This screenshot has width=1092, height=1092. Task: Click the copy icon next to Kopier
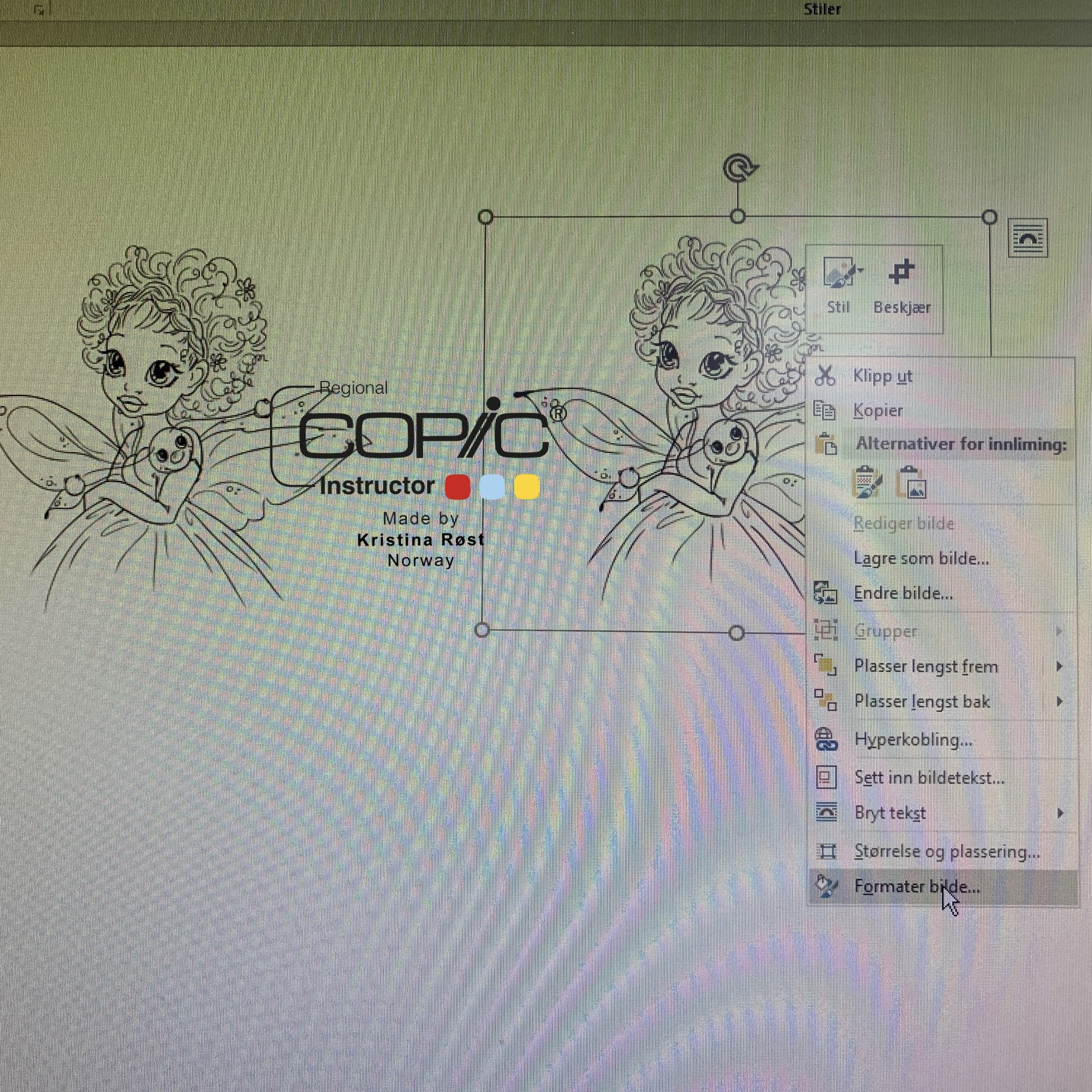point(825,411)
